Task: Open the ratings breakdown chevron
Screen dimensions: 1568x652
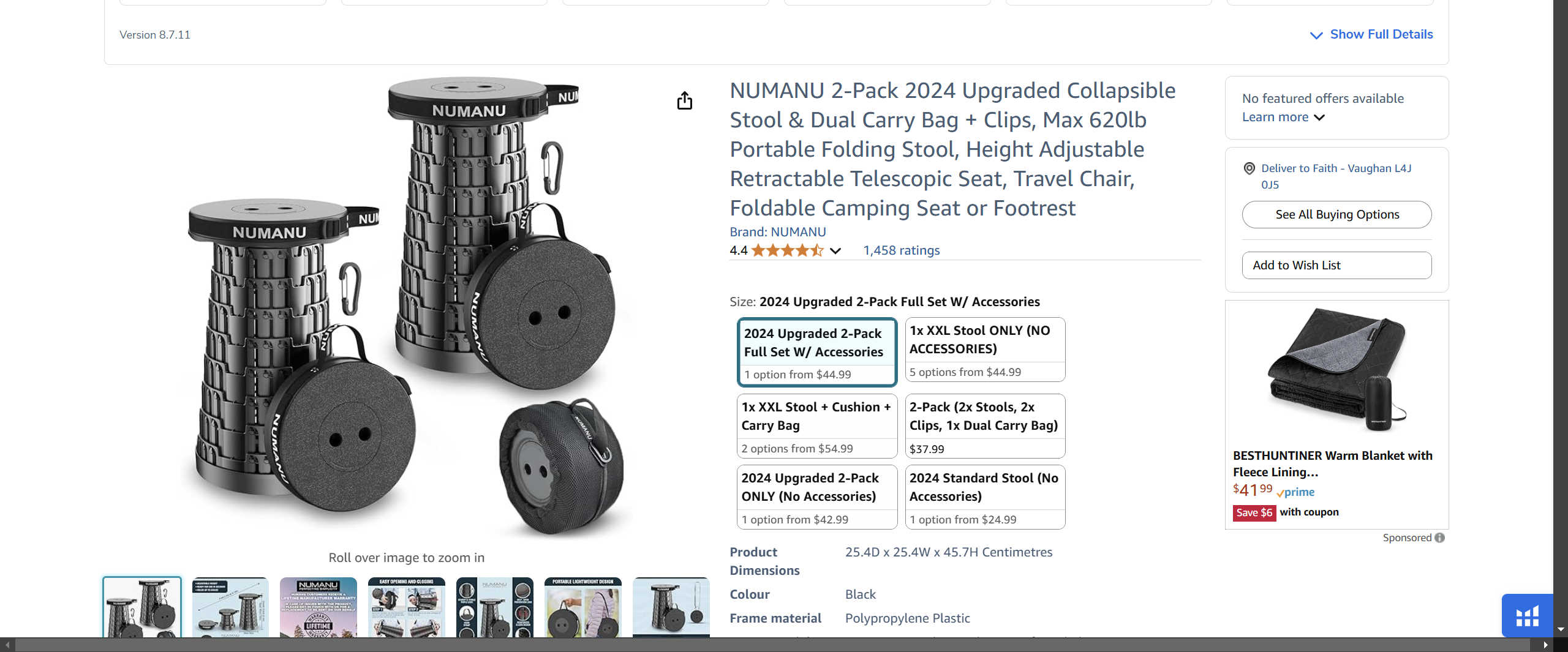Action: pos(835,250)
